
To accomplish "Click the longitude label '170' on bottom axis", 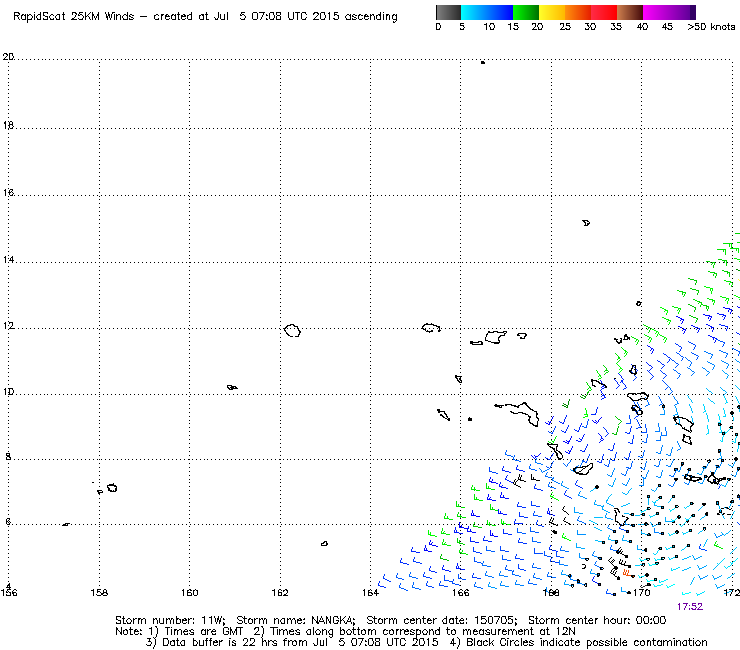I will 641,593.
